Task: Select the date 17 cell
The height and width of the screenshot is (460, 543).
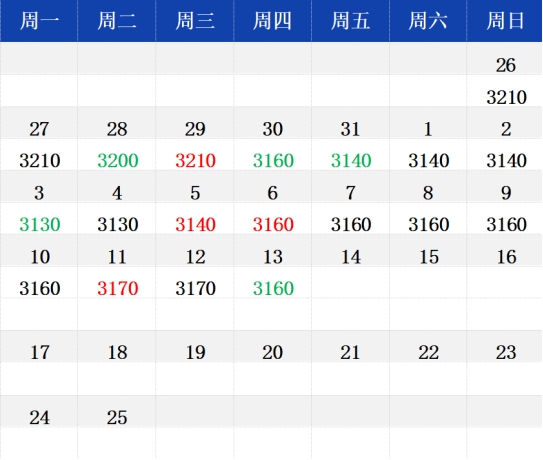Action: 40,353
